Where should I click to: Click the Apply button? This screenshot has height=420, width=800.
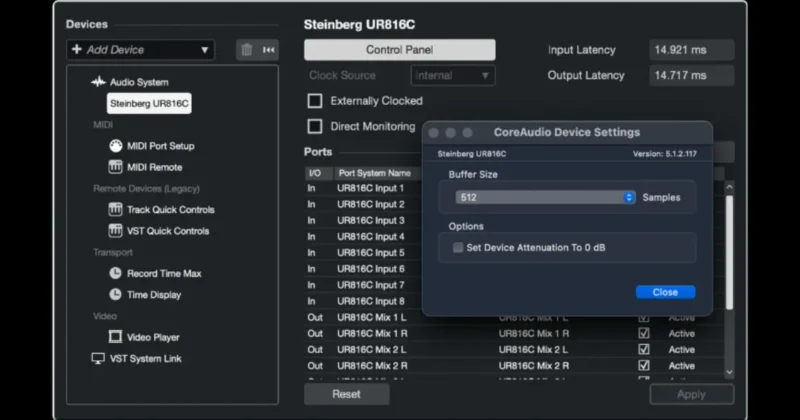tap(691, 394)
